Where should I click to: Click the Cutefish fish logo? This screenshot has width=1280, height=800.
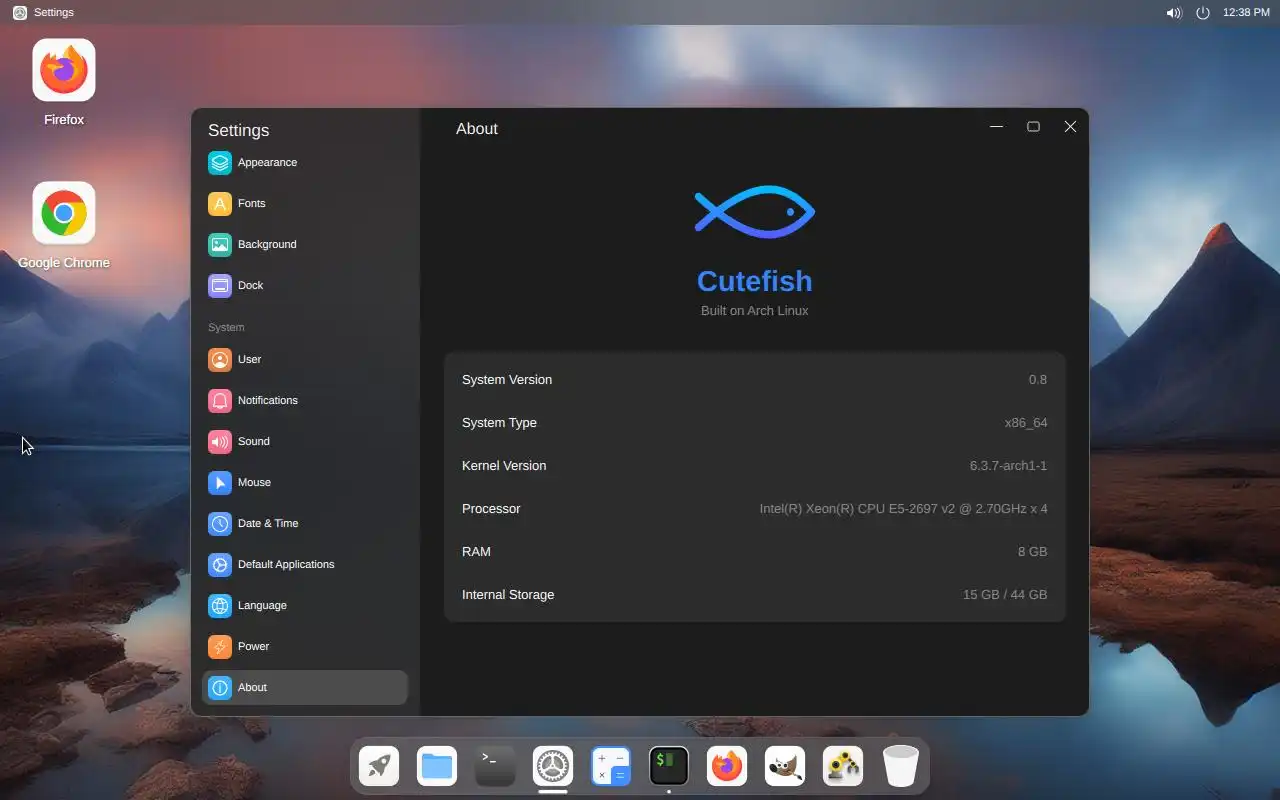pyautogui.click(x=755, y=212)
